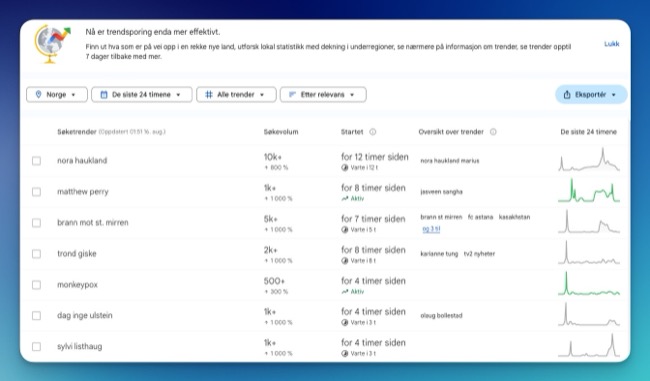Click the trend name 'trond giske'
The height and width of the screenshot is (381, 650).
tap(77, 254)
